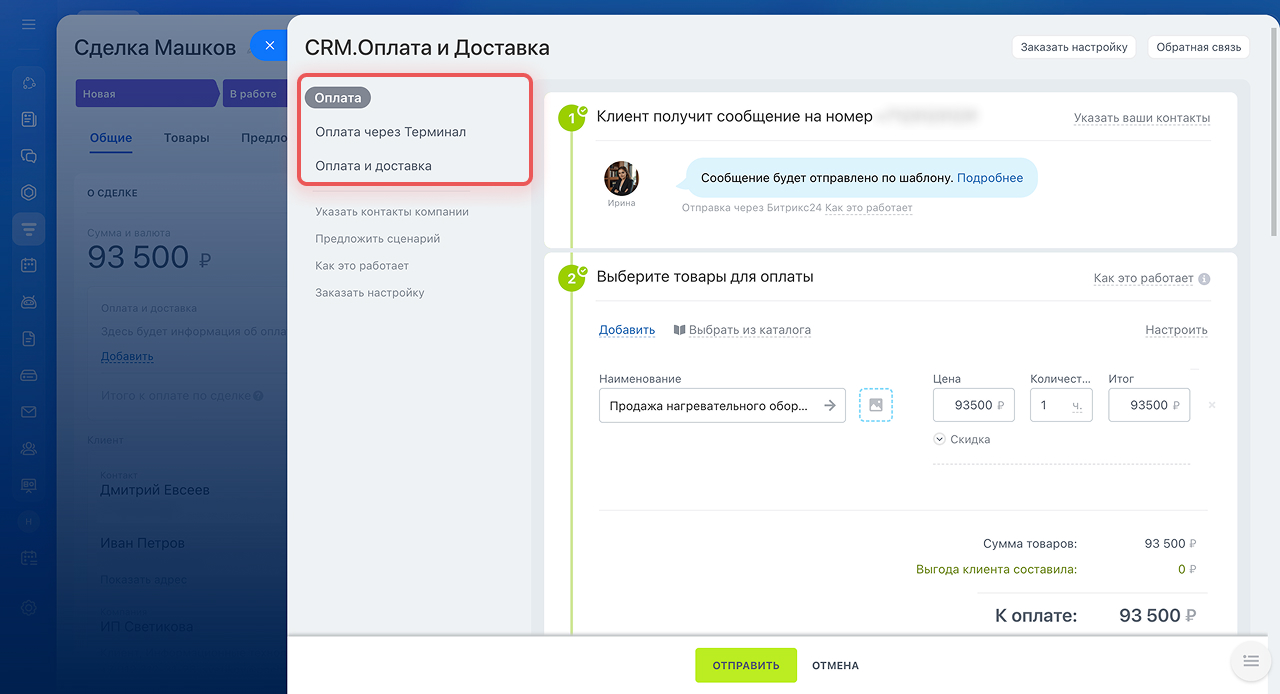
Task: Click Как это работает under message
Action: coord(869,208)
